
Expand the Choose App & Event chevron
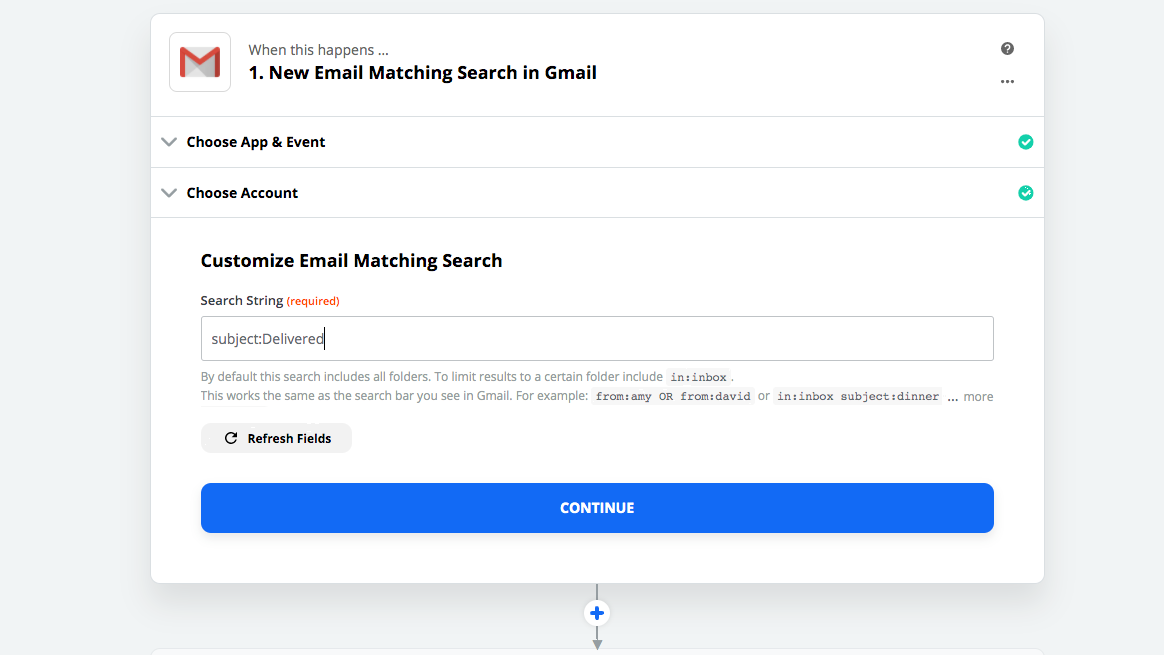click(169, 142)
